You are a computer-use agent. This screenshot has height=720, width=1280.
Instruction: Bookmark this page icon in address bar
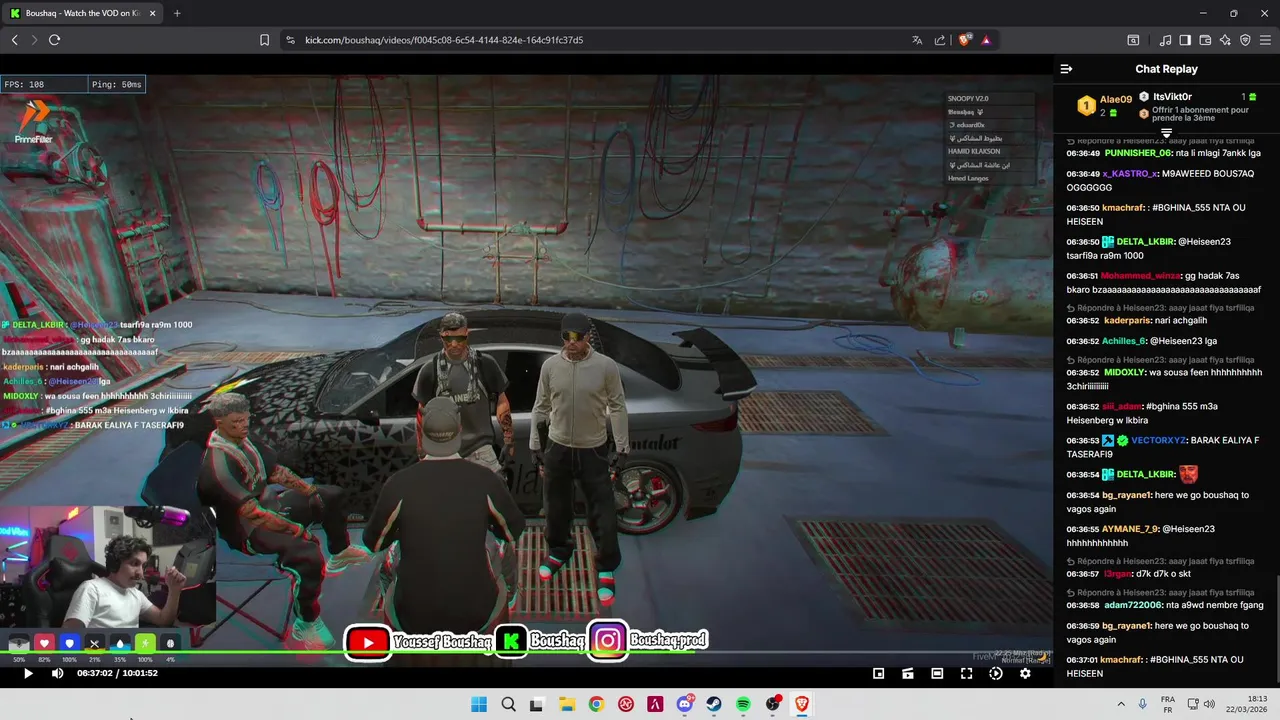(264, 40)
